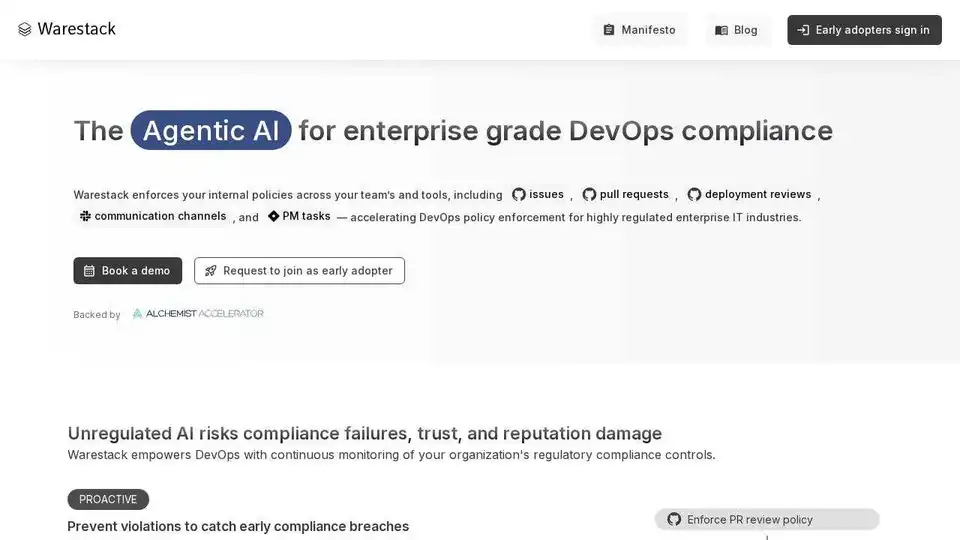960x540 pixels.
Task: Click the Enforce PR review policy pill
Action: [x=767, y=520]
